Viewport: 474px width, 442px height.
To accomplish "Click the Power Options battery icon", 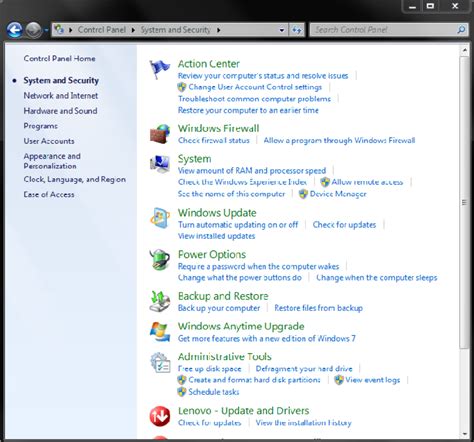I will click(x=160, y=259).
